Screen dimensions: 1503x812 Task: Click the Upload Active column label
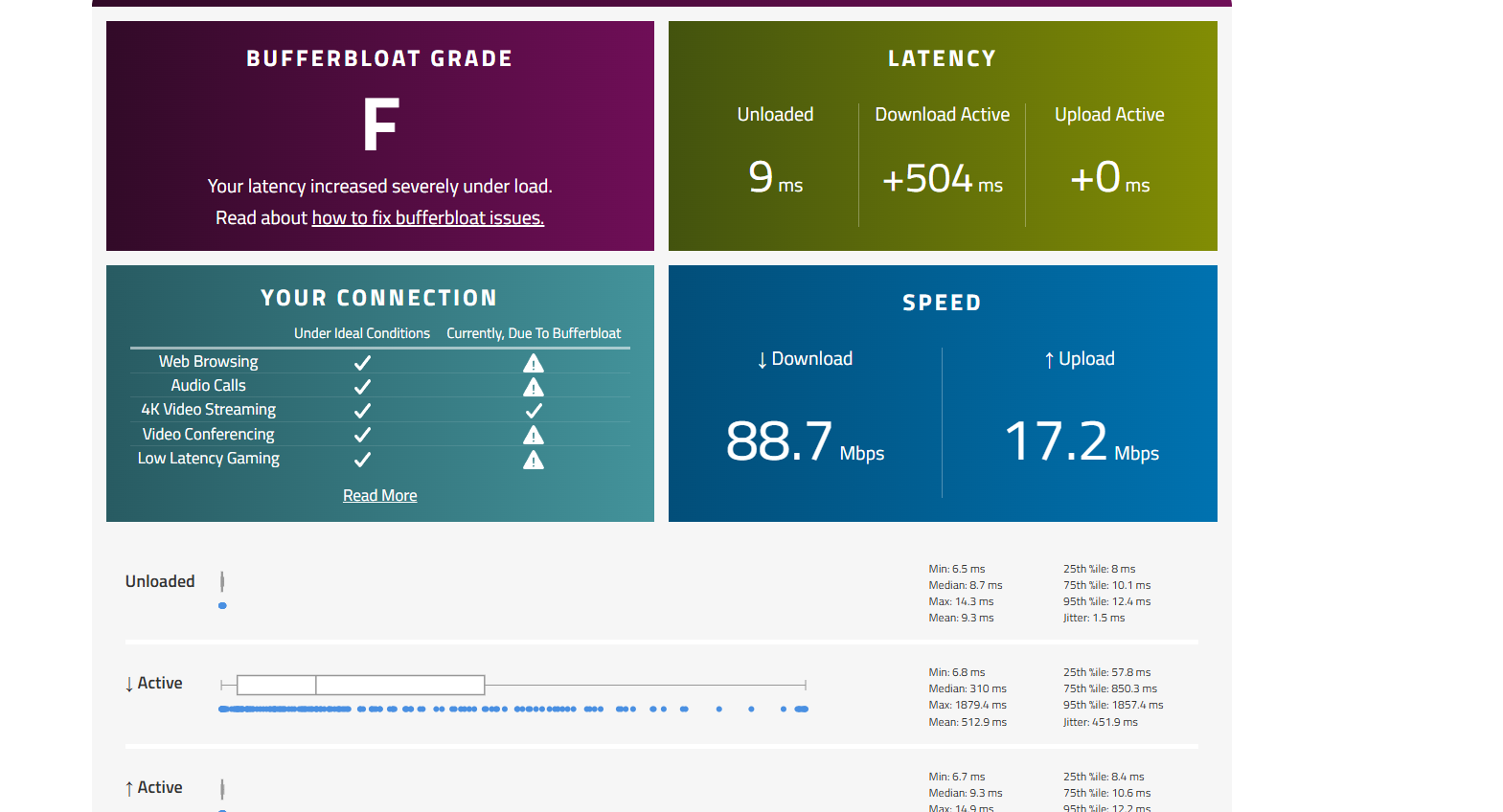(x=1109, y=114)
